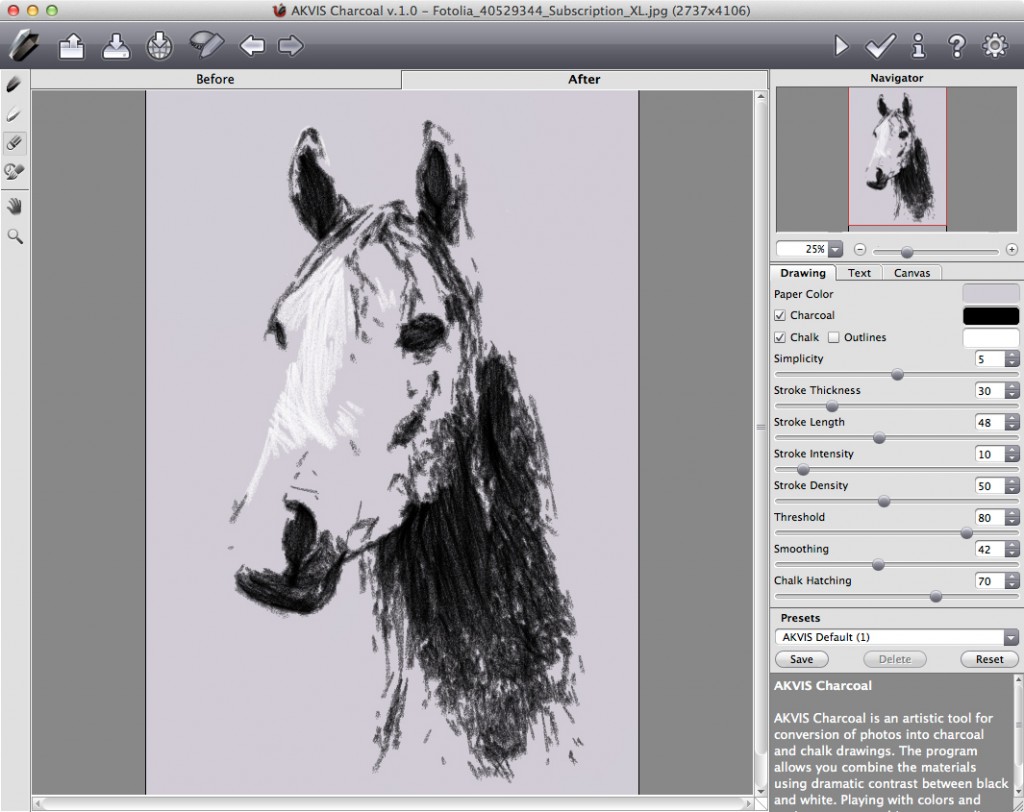Apply the result using the checkmark icon

(x=879, y=46)
